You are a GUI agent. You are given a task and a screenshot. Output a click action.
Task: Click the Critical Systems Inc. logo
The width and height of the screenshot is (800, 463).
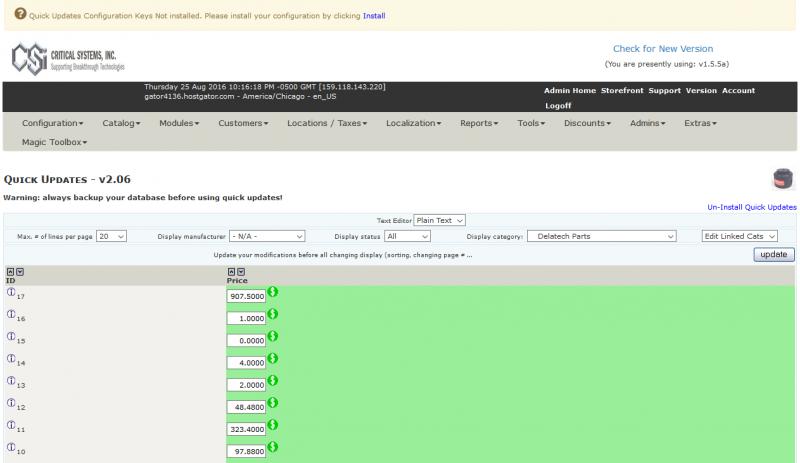(68, 59)
